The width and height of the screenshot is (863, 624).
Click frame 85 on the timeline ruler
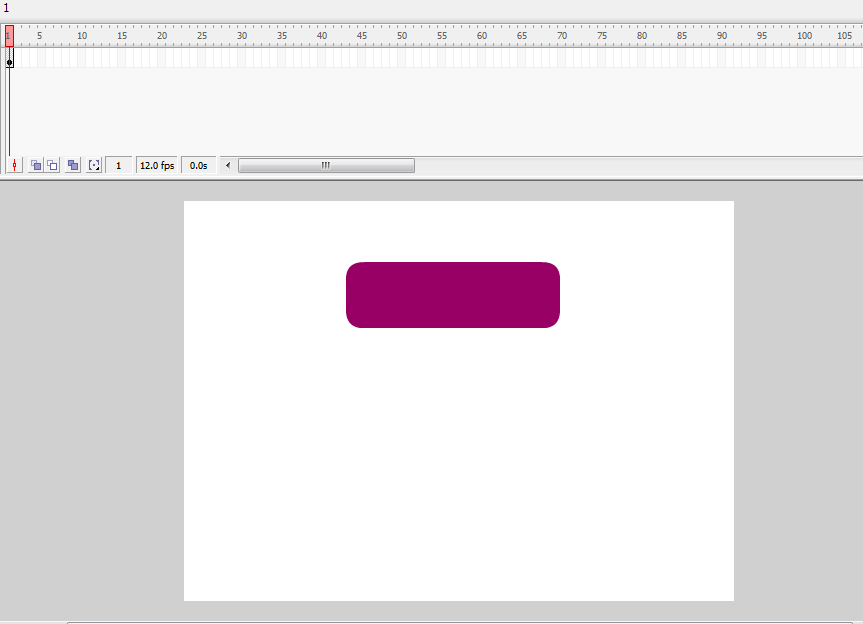(682, 36)
